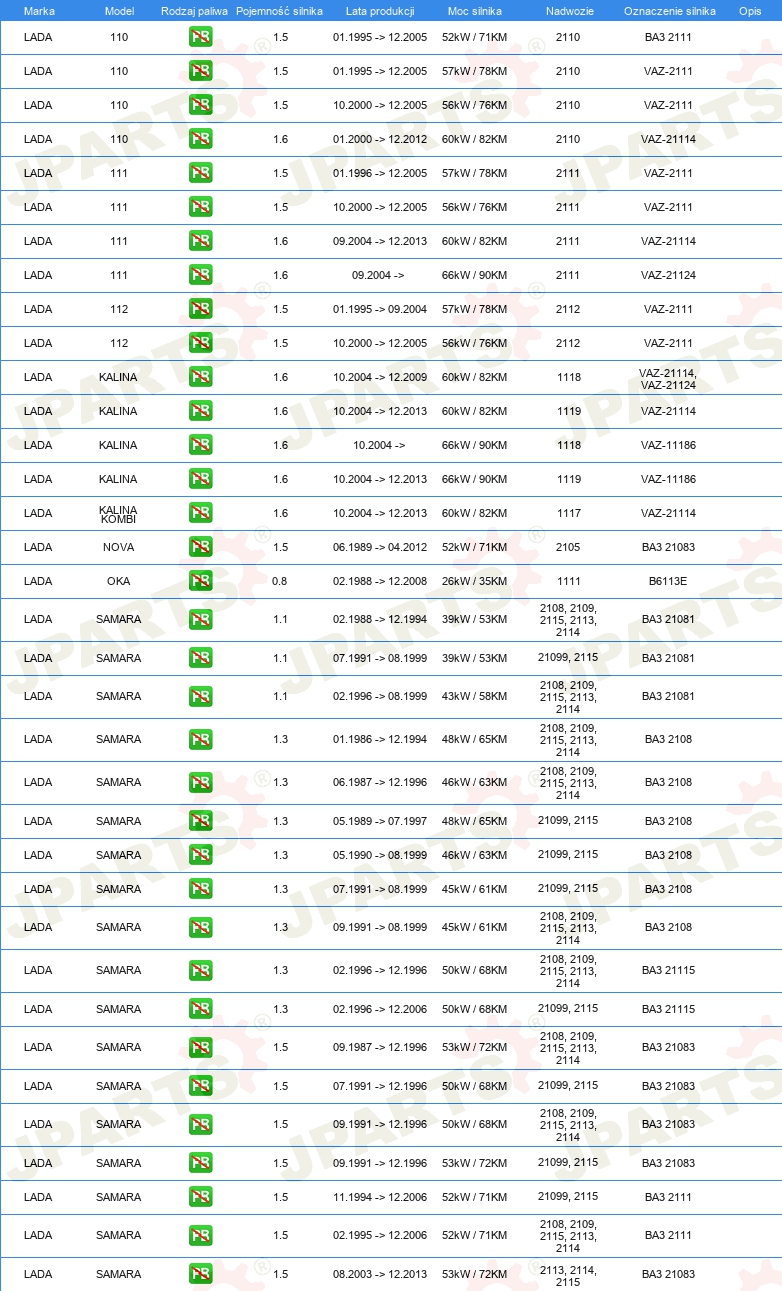This screenshot has height=1291, width=782.
Task: Click body code 1117
Action: click(x=568, y=514)
